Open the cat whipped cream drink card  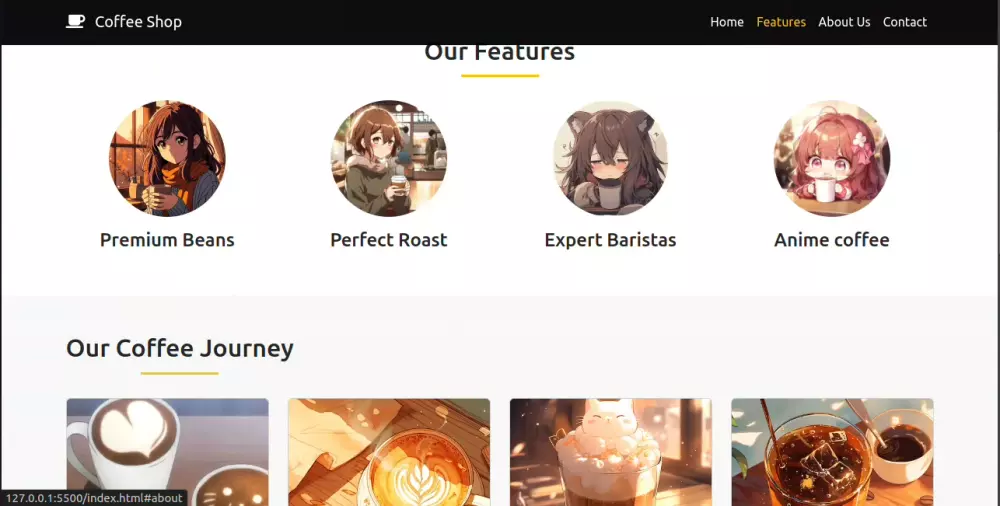point(610,452)
